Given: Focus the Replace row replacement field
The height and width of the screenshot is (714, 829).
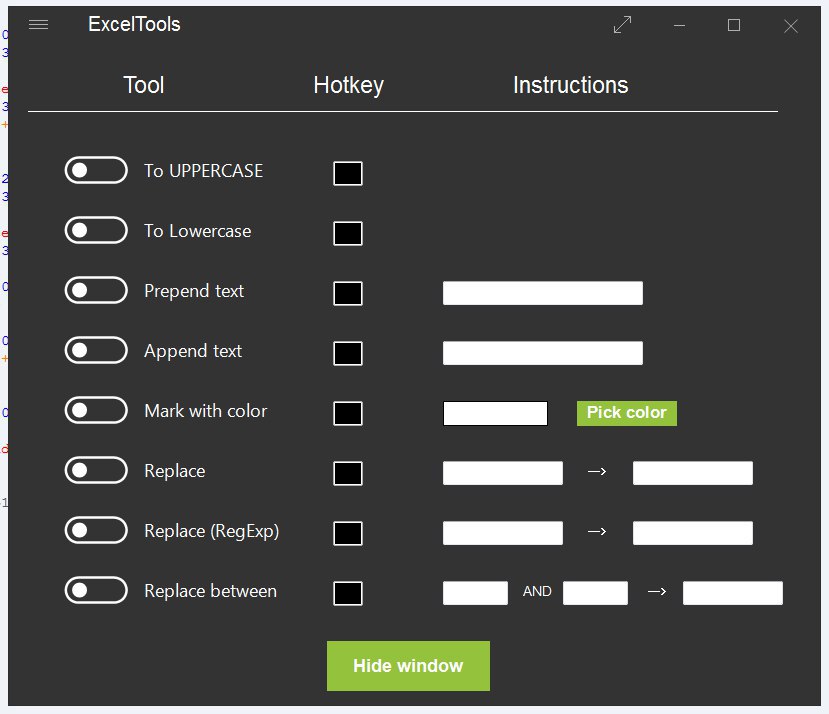Looking at the screenshot, I should click(x=693, y=473).
